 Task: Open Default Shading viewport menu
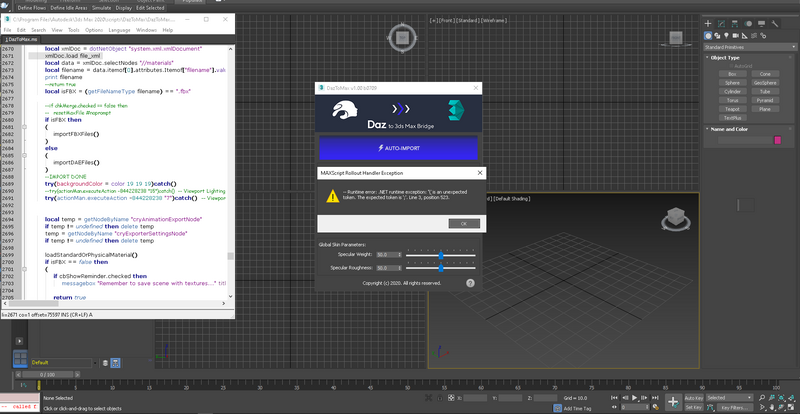coord(510,198)
